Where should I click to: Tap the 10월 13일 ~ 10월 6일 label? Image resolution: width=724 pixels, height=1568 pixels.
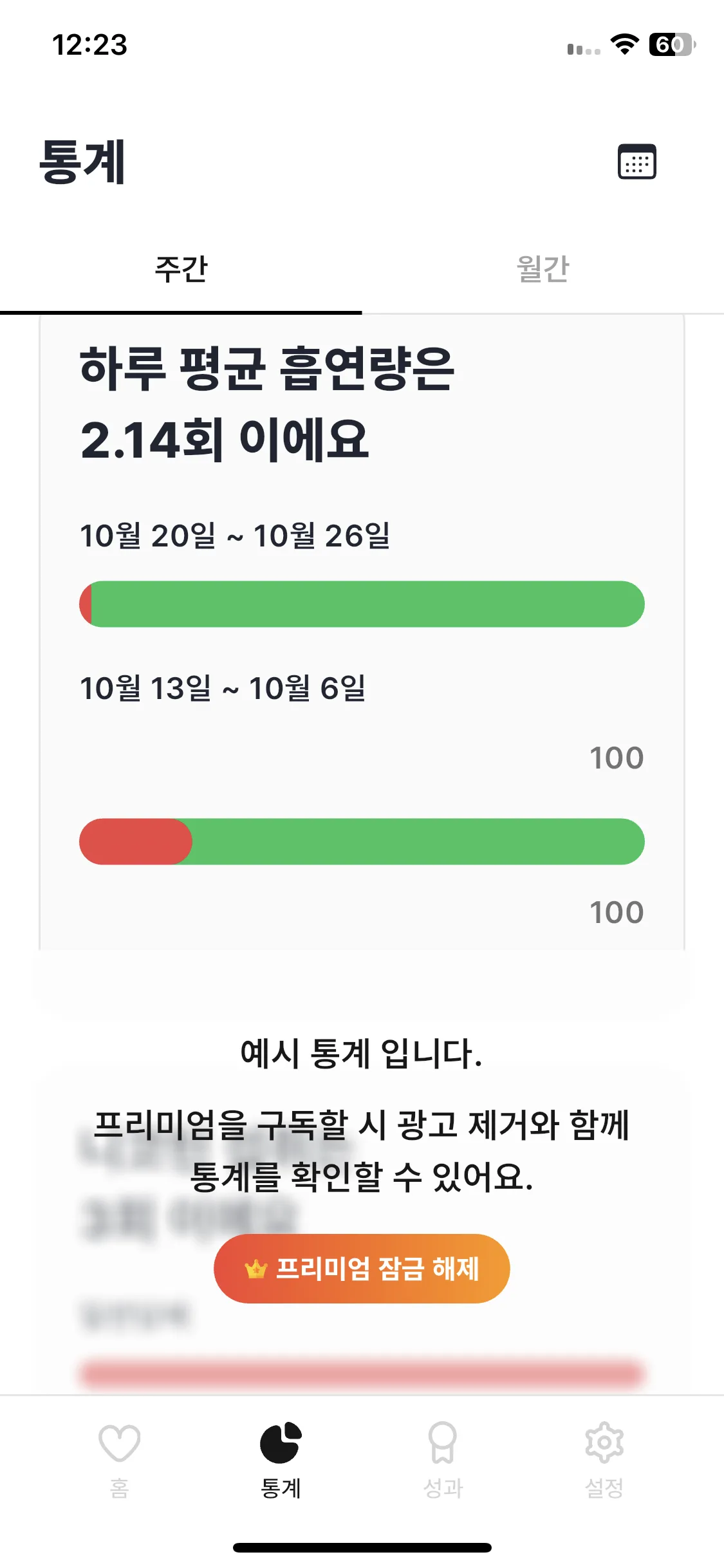(x=223, y=688)
